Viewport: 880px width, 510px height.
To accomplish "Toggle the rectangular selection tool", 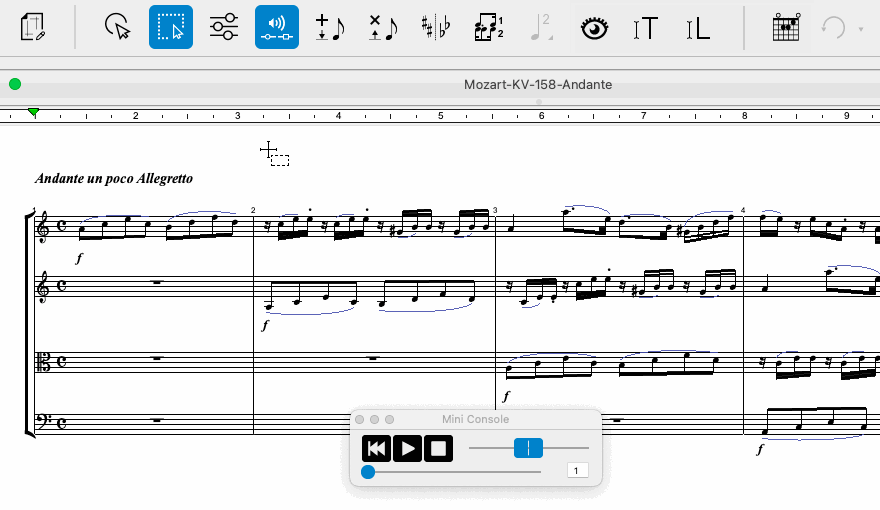I will 171,27.
